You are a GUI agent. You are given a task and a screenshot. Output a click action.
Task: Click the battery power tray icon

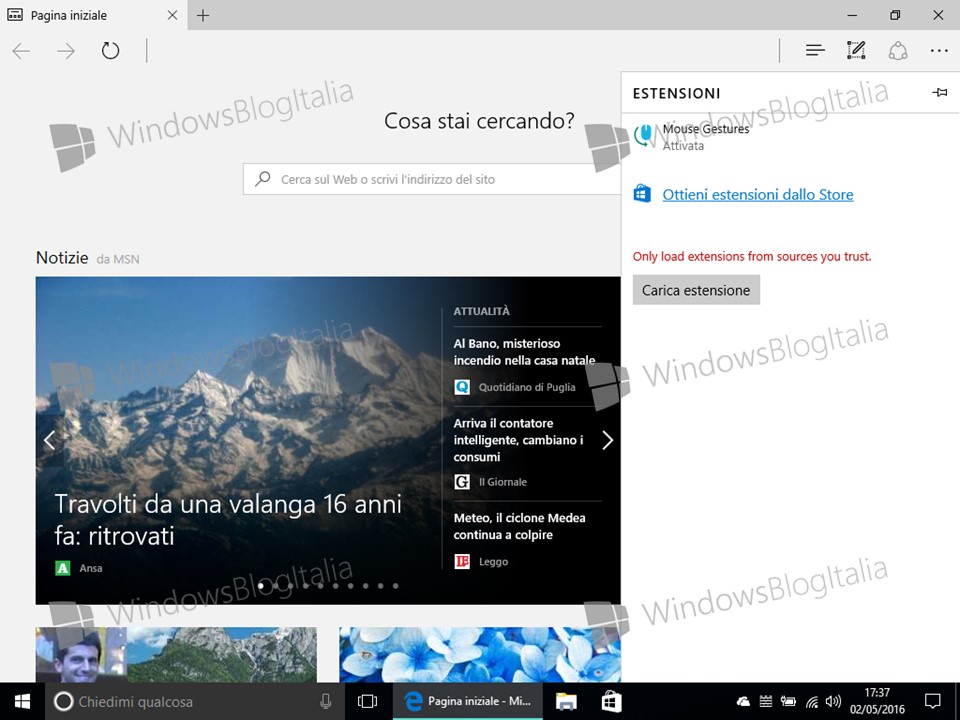point(788,702)
